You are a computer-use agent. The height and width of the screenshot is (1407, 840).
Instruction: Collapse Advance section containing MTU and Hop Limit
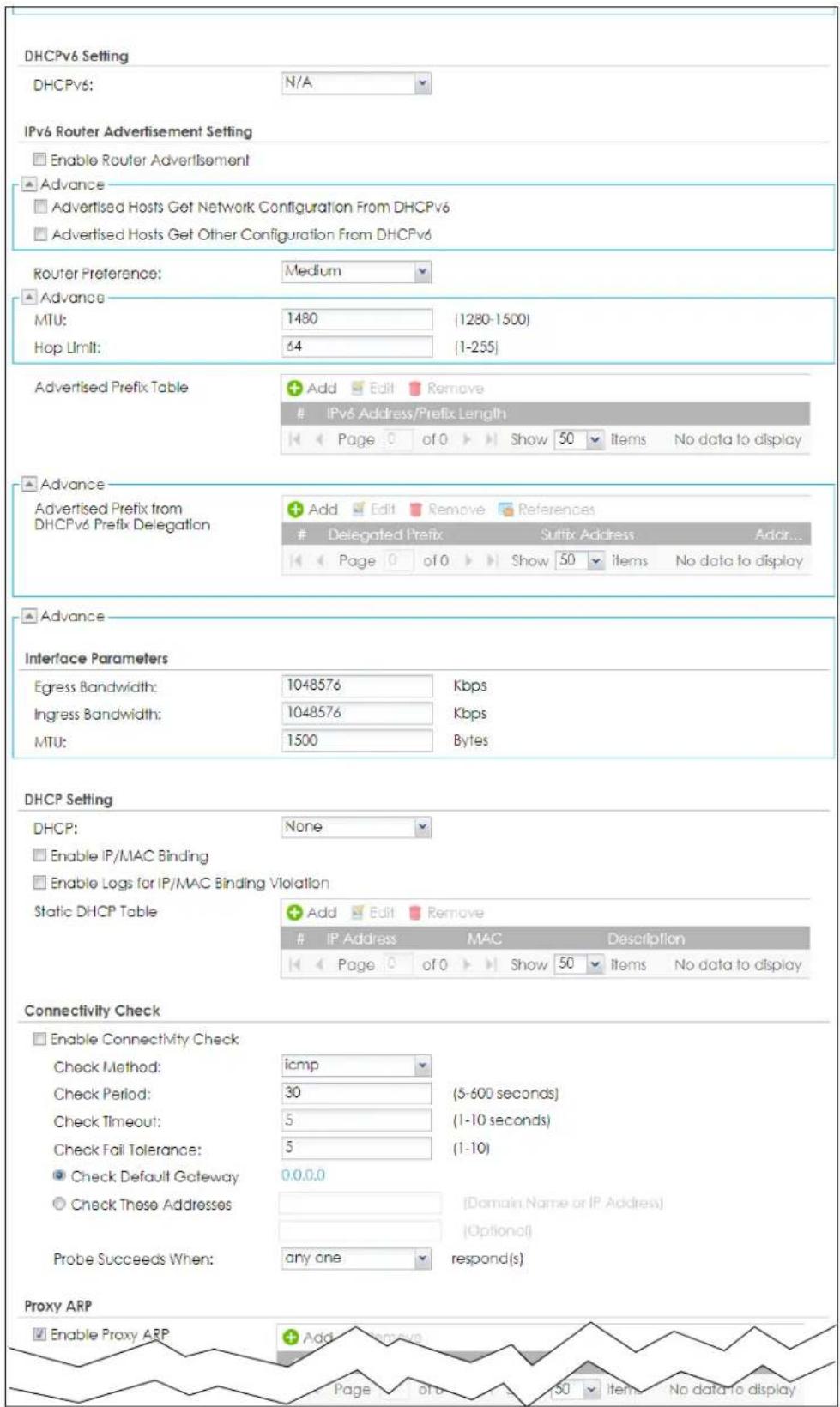tap(29, 298)
